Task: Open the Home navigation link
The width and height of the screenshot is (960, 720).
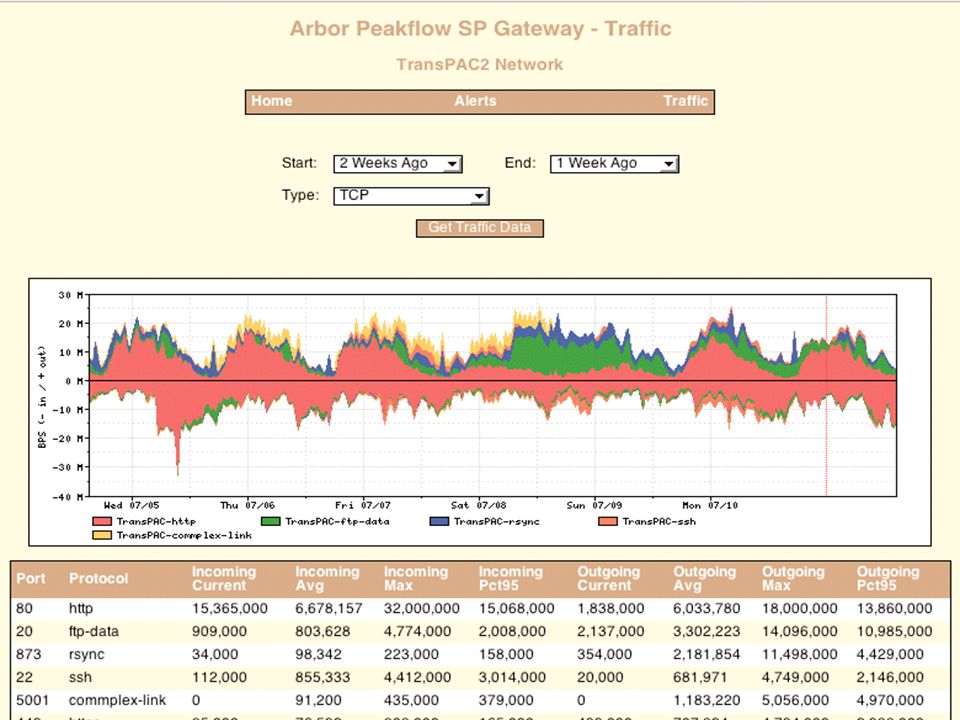Action: pyautogui.click(x=271, y=101)
